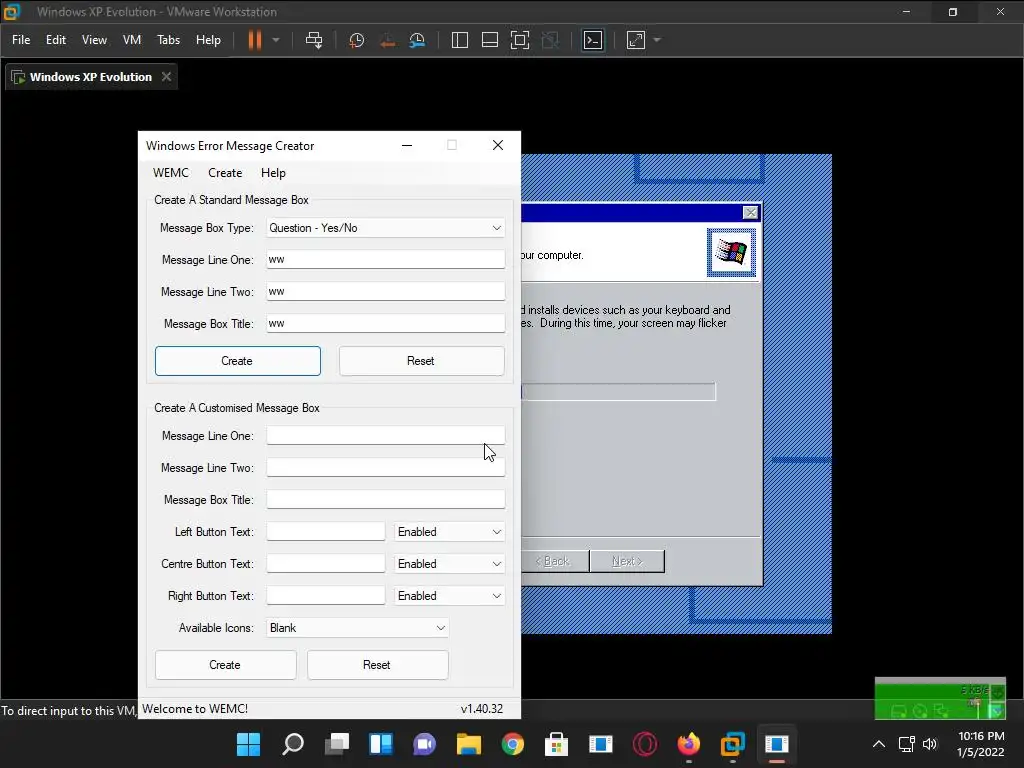Open the VMware View menu
This screenshot has width=1024, height=768.
click(94, 40)
